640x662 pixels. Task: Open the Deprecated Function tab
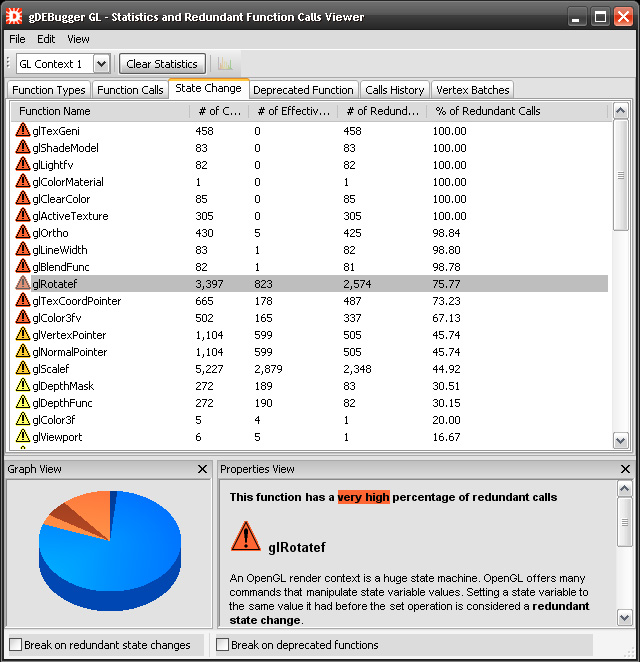[304, 90]
